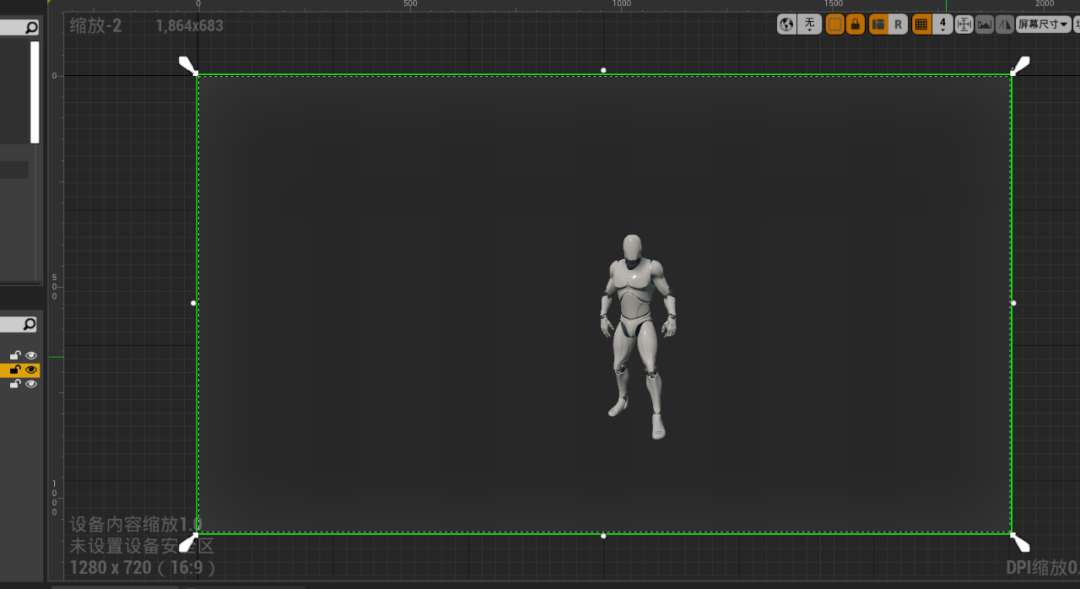Toggle the respect locks padlock button
Screen dimensions: 1080x589
855,25
